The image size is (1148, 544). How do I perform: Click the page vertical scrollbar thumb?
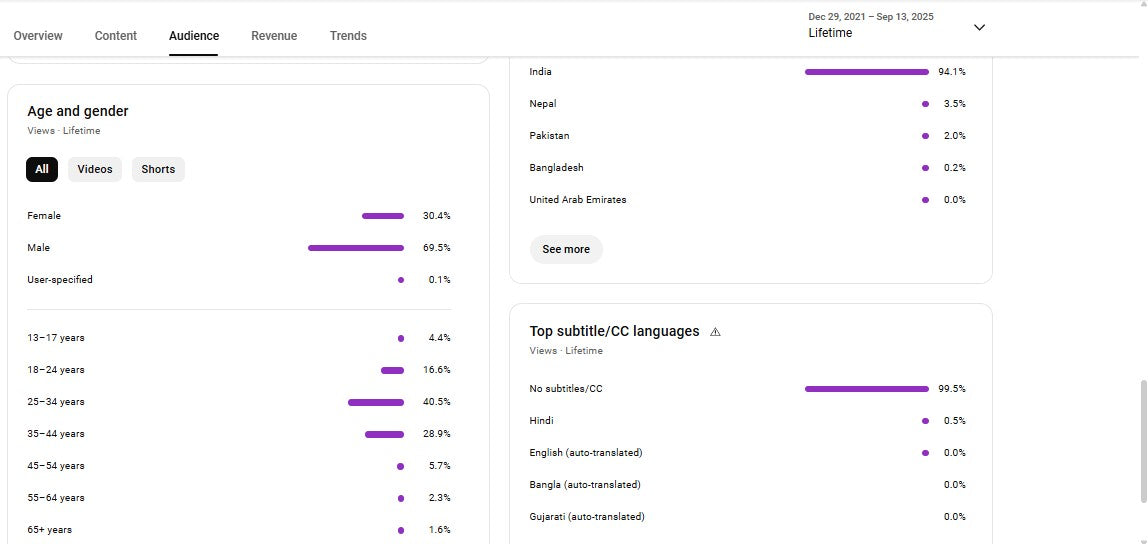1142,440
